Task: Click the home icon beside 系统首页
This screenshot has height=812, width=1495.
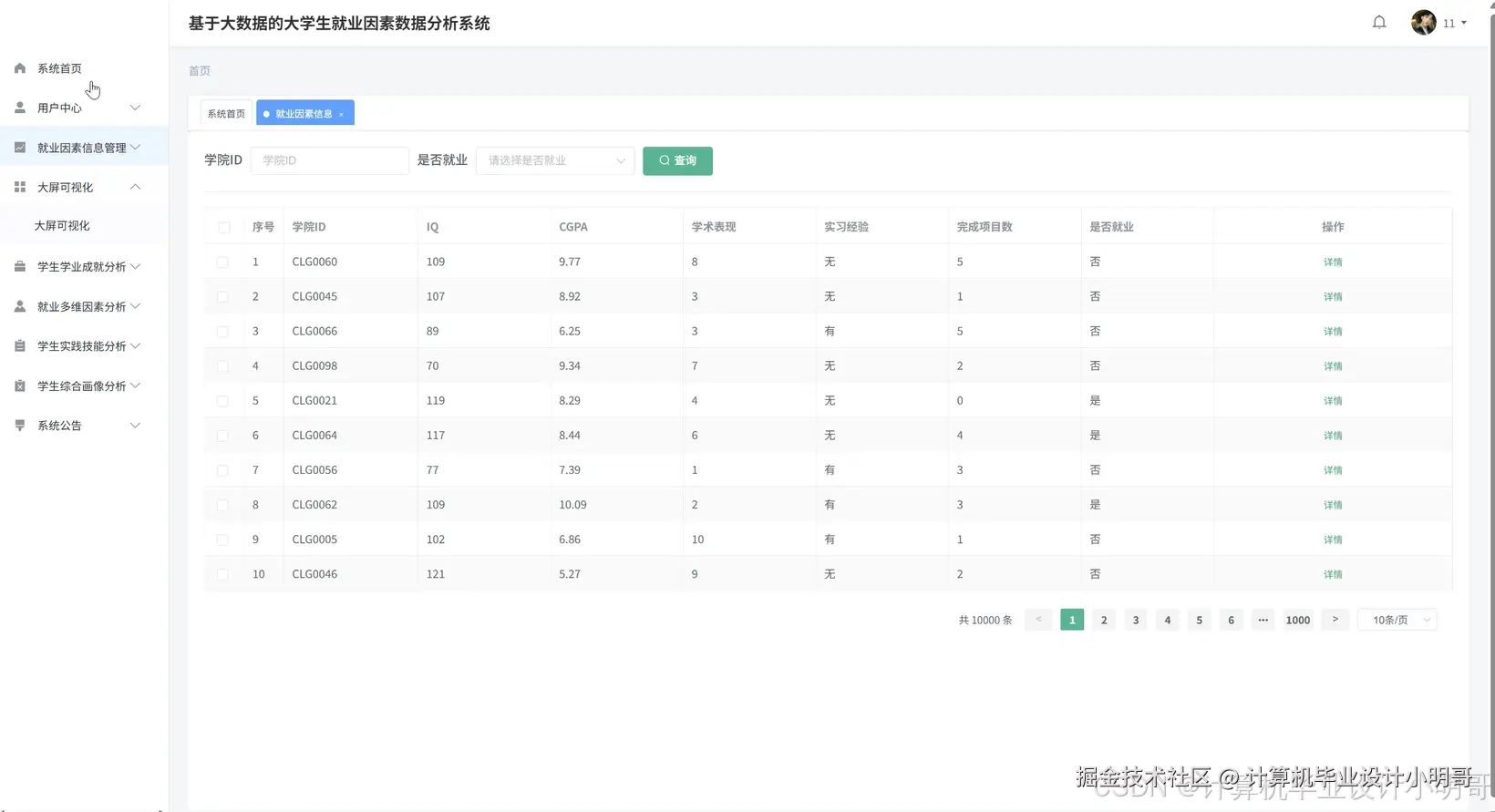Action: click(20, 68)
